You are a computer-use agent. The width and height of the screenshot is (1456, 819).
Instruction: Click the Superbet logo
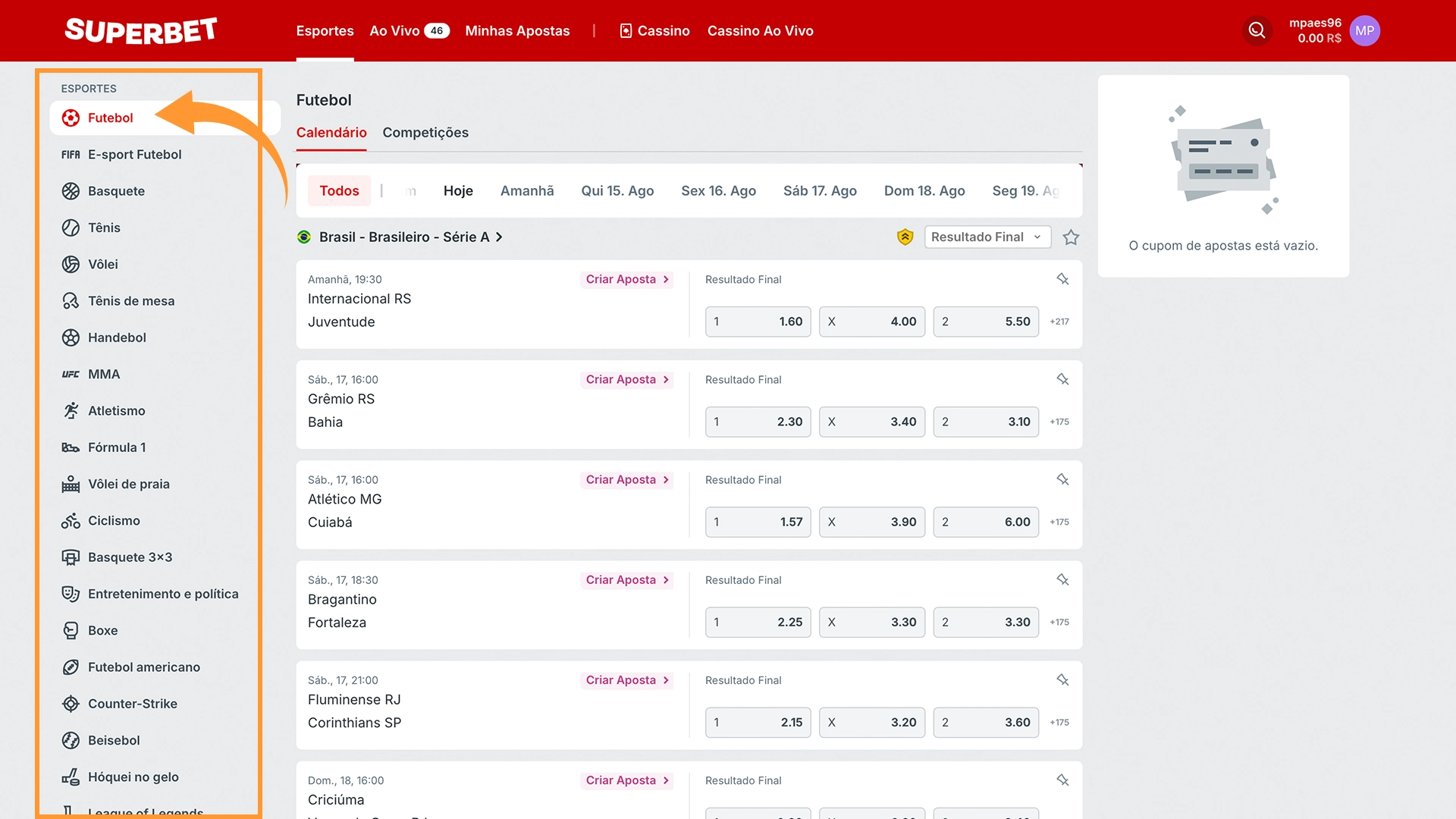coord(141,30)
